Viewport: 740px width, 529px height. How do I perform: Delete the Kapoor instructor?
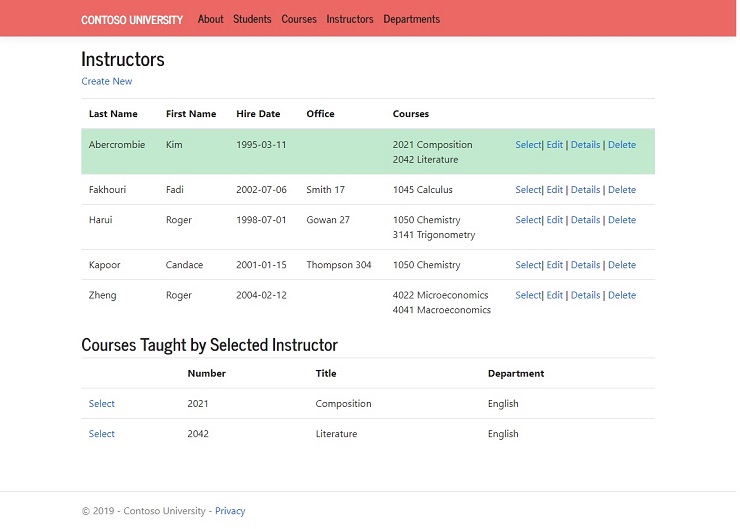point(622,265)
